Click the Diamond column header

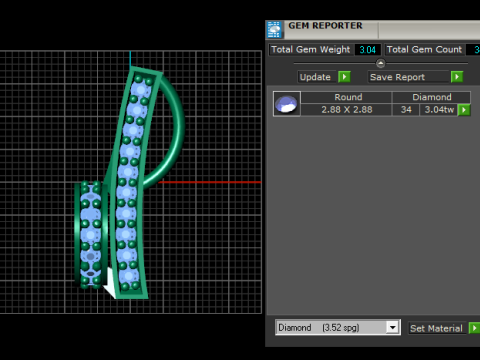431,97
